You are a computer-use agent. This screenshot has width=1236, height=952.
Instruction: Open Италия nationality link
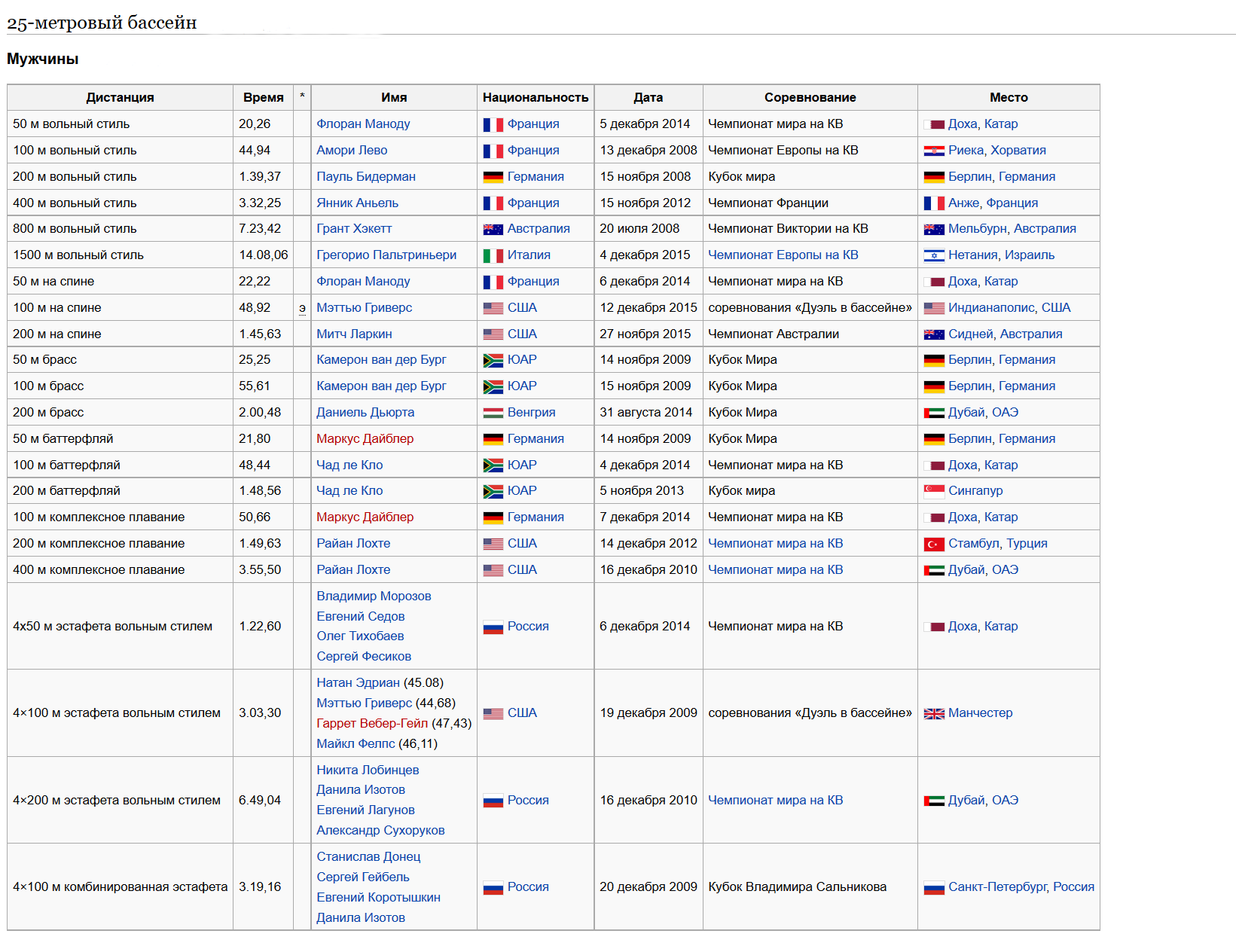(529, 255)
